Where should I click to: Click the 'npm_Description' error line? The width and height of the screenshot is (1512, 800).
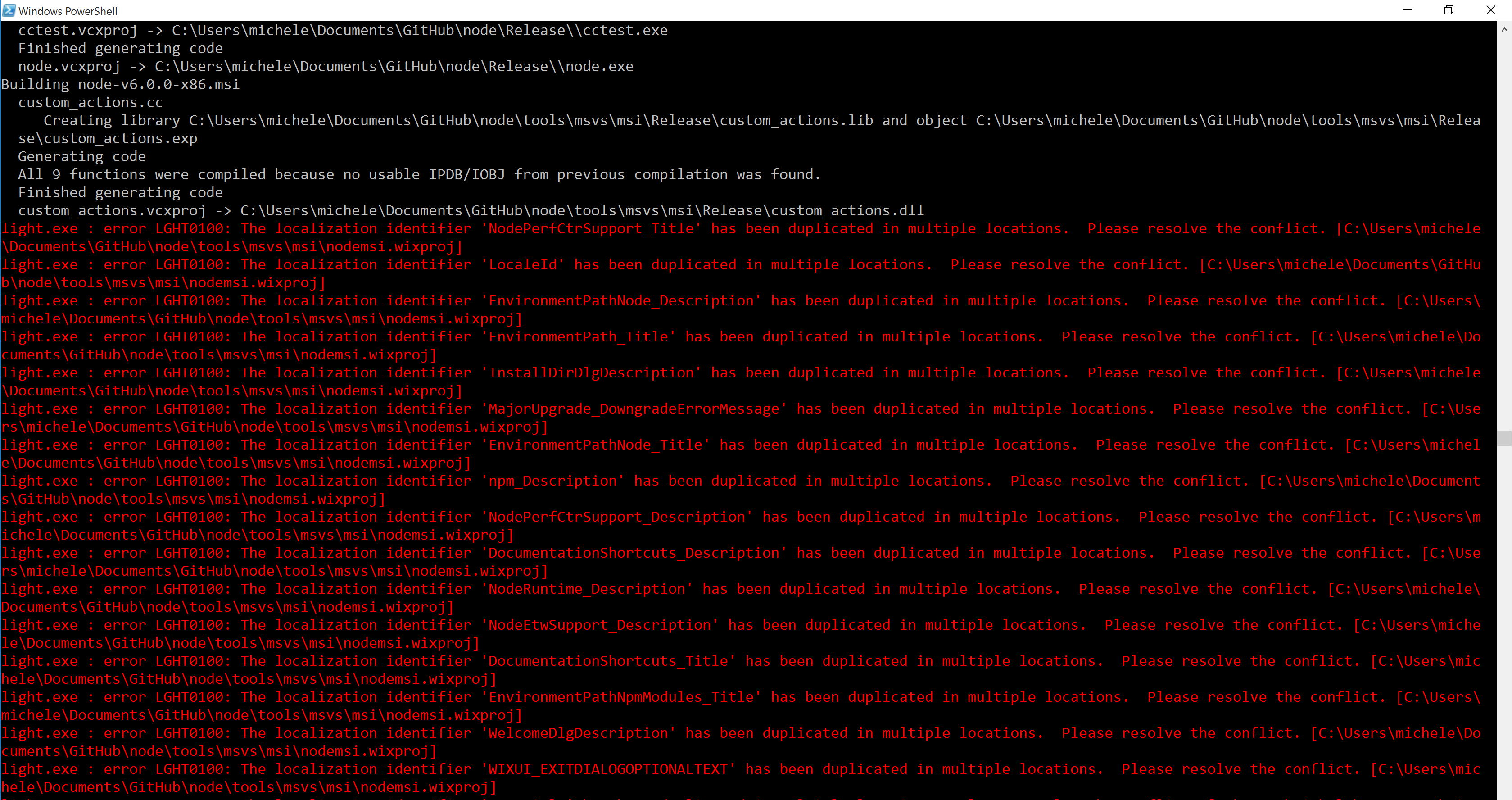tap(741, 490)
